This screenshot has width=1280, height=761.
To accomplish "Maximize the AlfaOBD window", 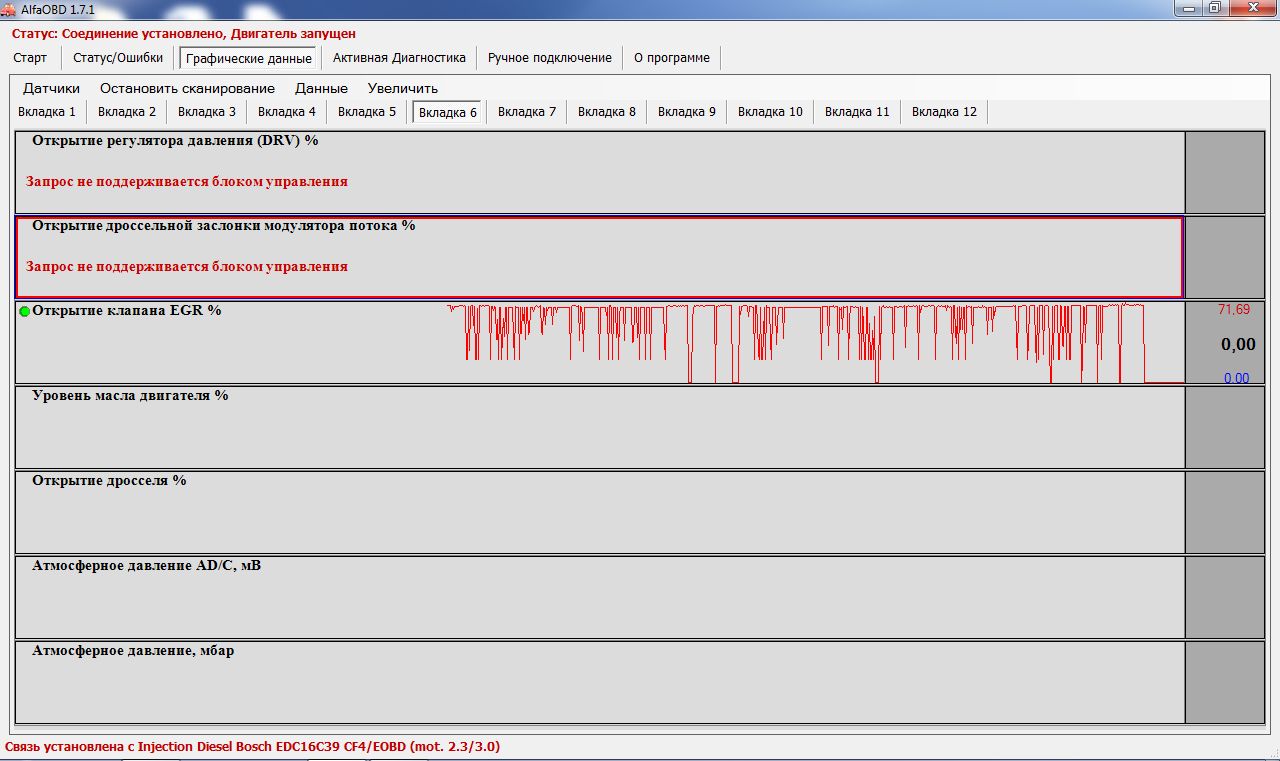I will [1214, 7].
